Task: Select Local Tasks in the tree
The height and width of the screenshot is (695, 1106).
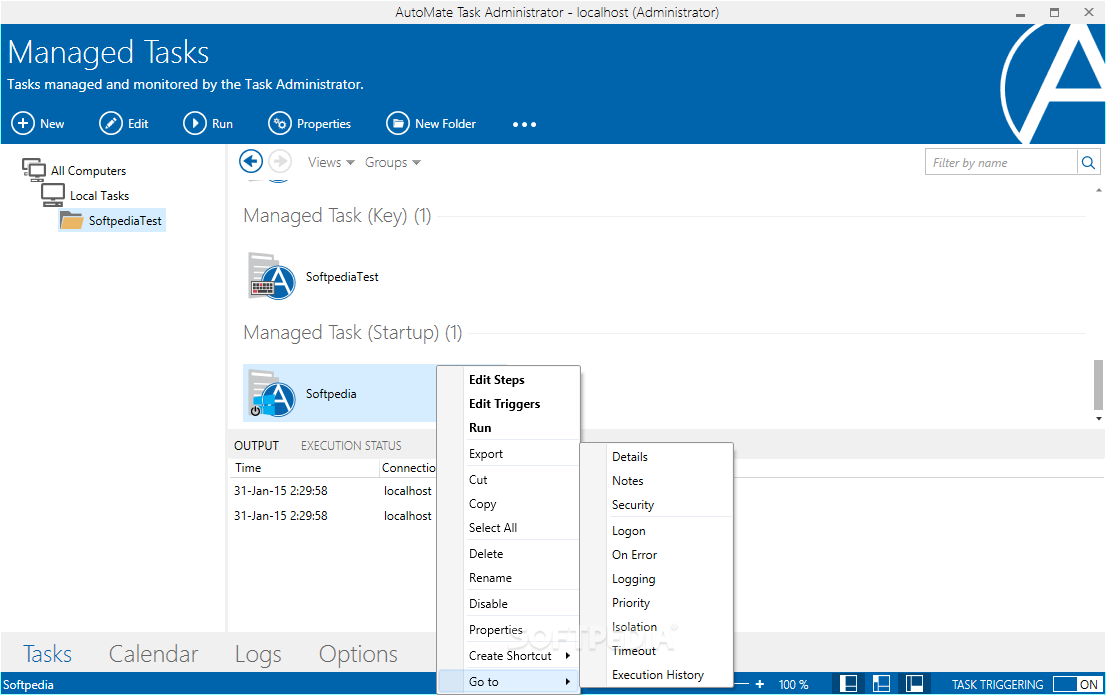Action: pos(85,195)
